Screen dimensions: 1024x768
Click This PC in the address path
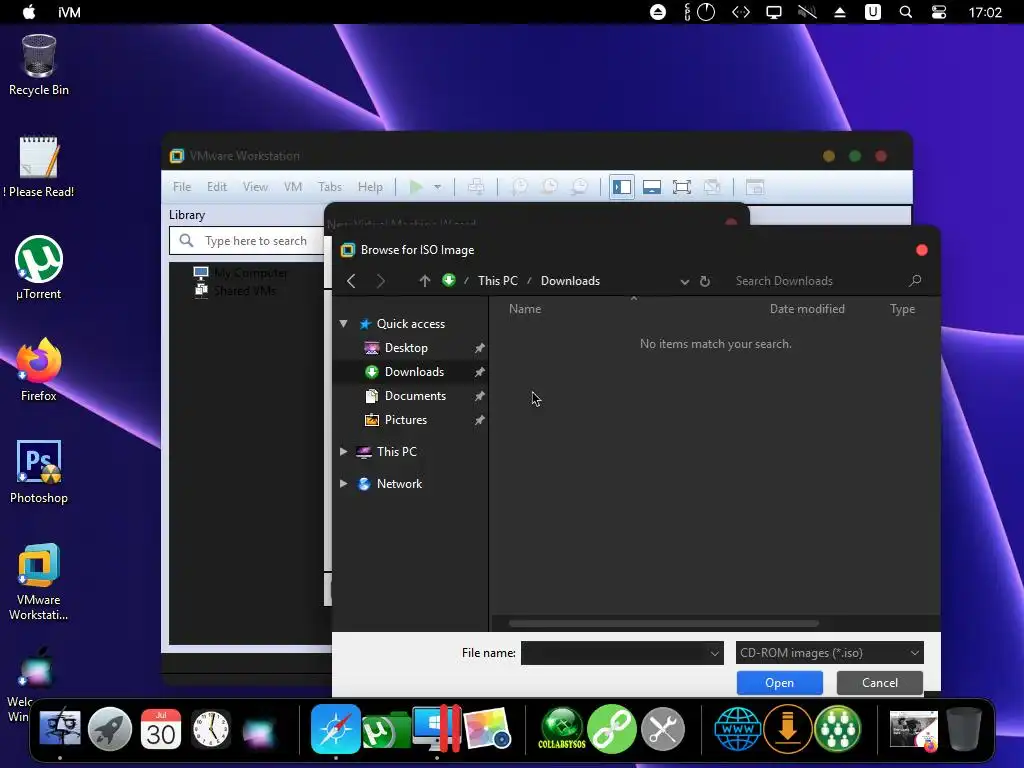498,281
